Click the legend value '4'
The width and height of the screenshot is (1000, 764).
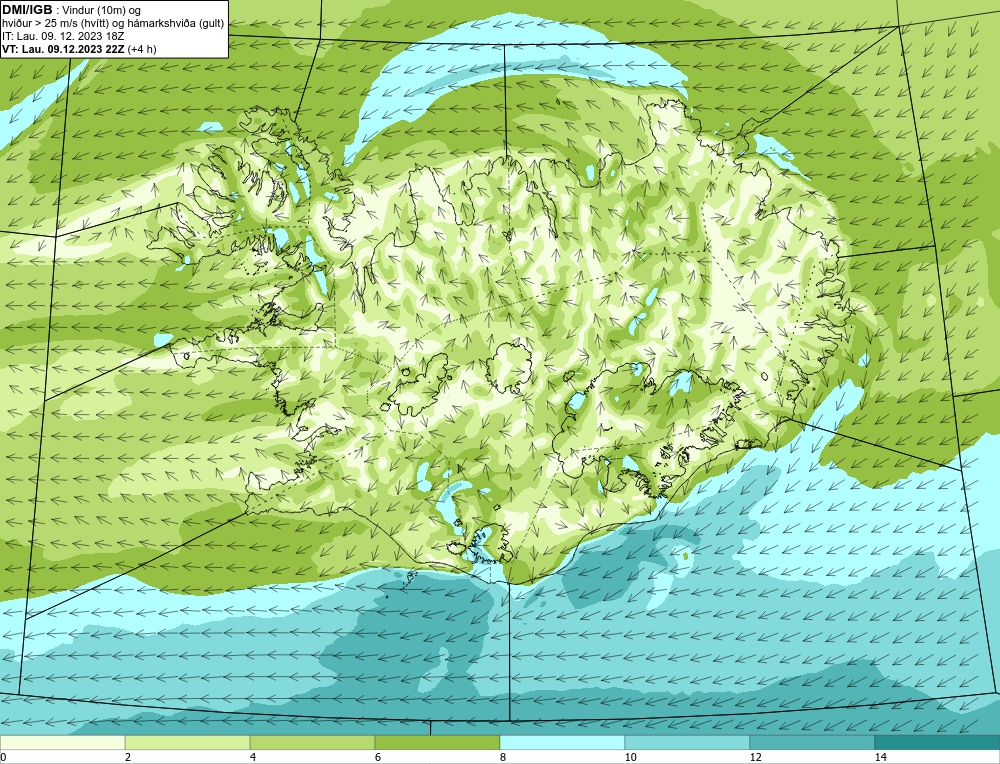pos(253,757)
